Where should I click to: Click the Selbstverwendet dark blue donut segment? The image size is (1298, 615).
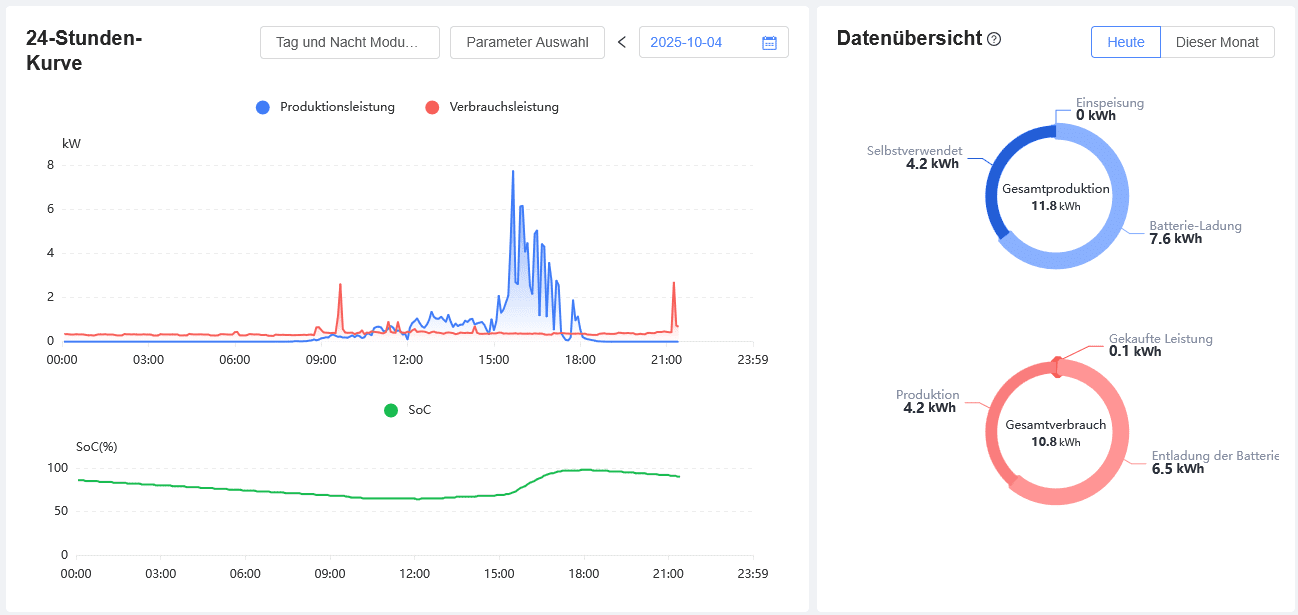[x=996, y=188]
